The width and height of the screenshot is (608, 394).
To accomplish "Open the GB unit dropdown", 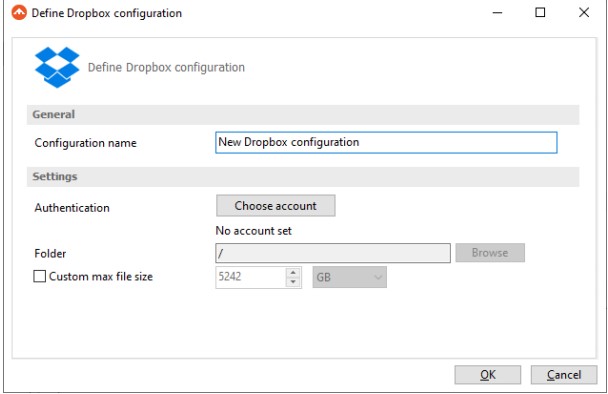I will click(x=349, y=277).
